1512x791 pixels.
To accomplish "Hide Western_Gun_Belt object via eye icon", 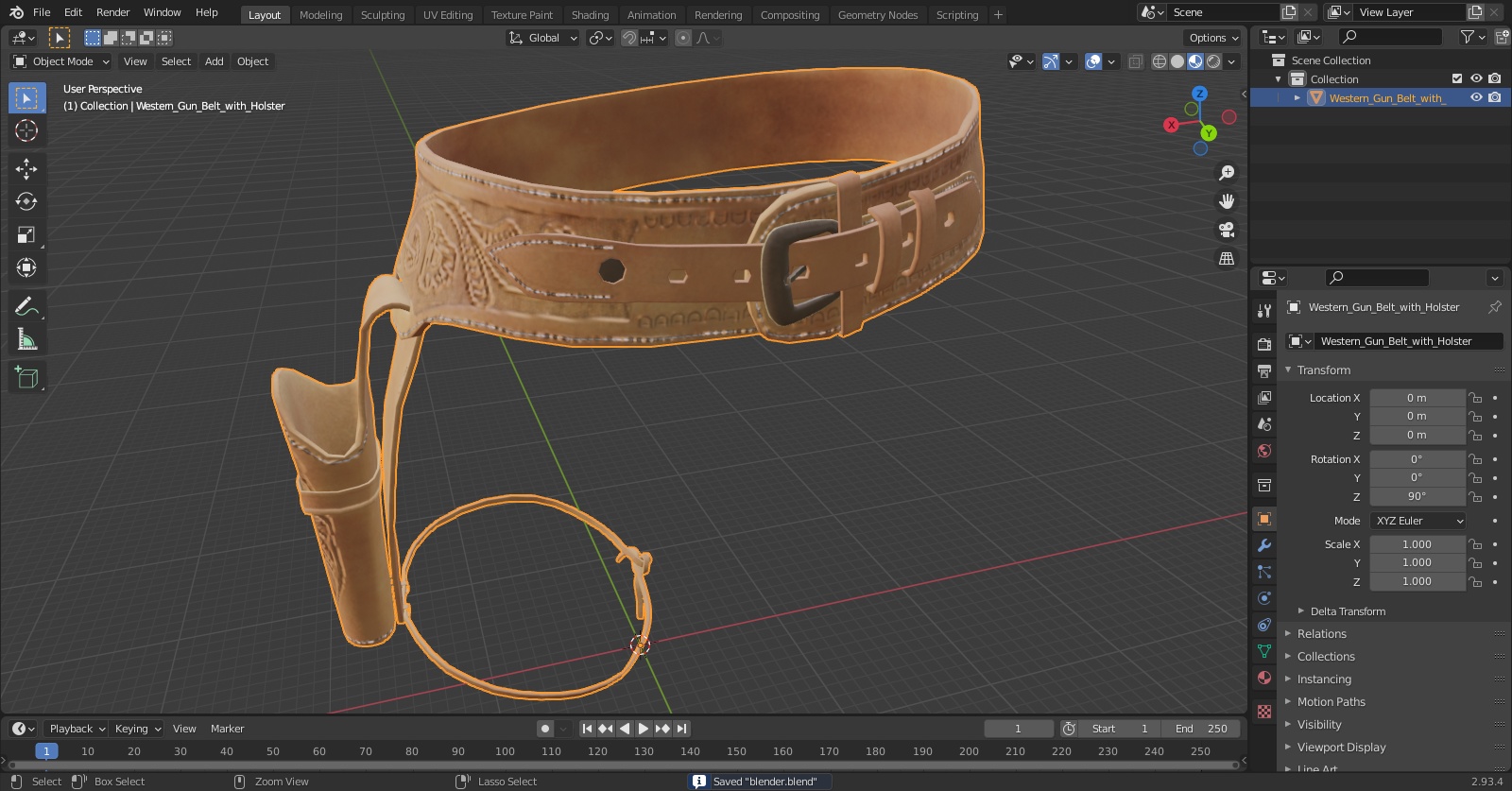I will (1476, 97).
